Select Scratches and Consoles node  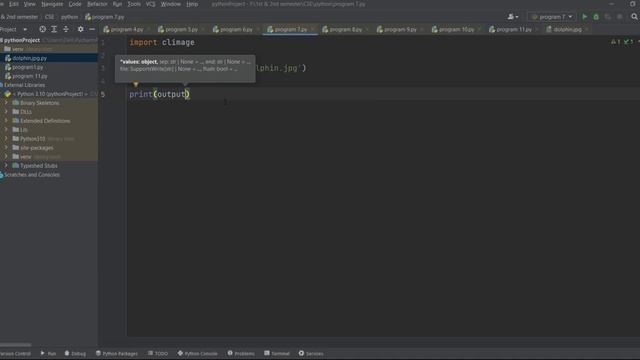coord(30,175)
